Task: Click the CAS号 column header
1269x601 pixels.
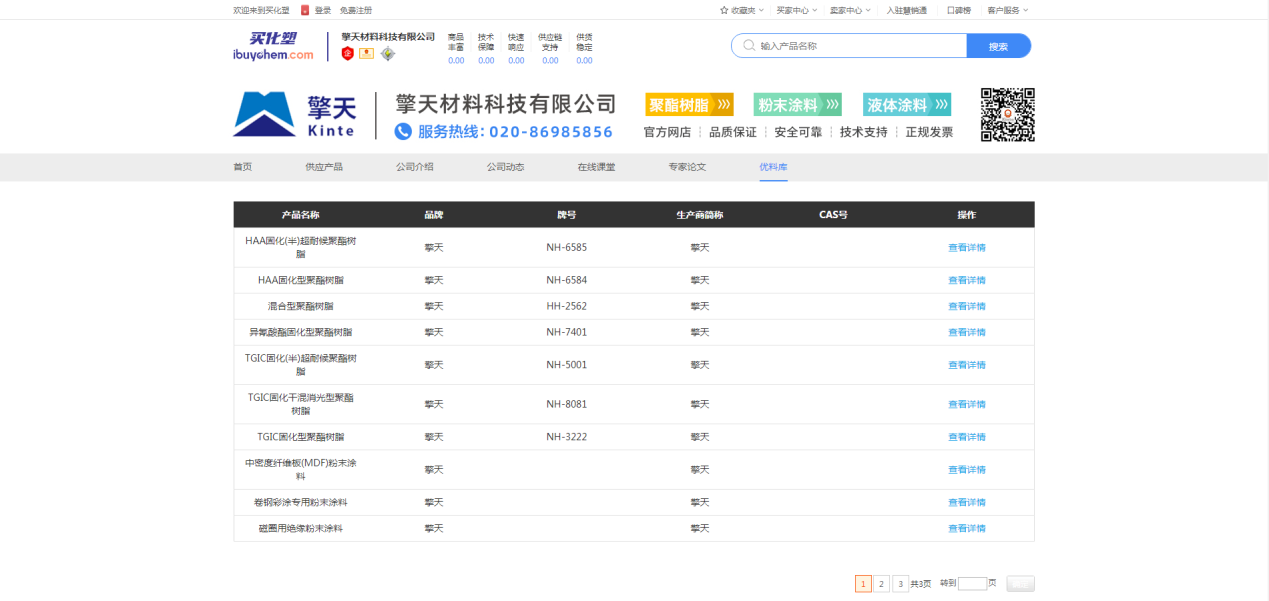Action: click(833, 215)
